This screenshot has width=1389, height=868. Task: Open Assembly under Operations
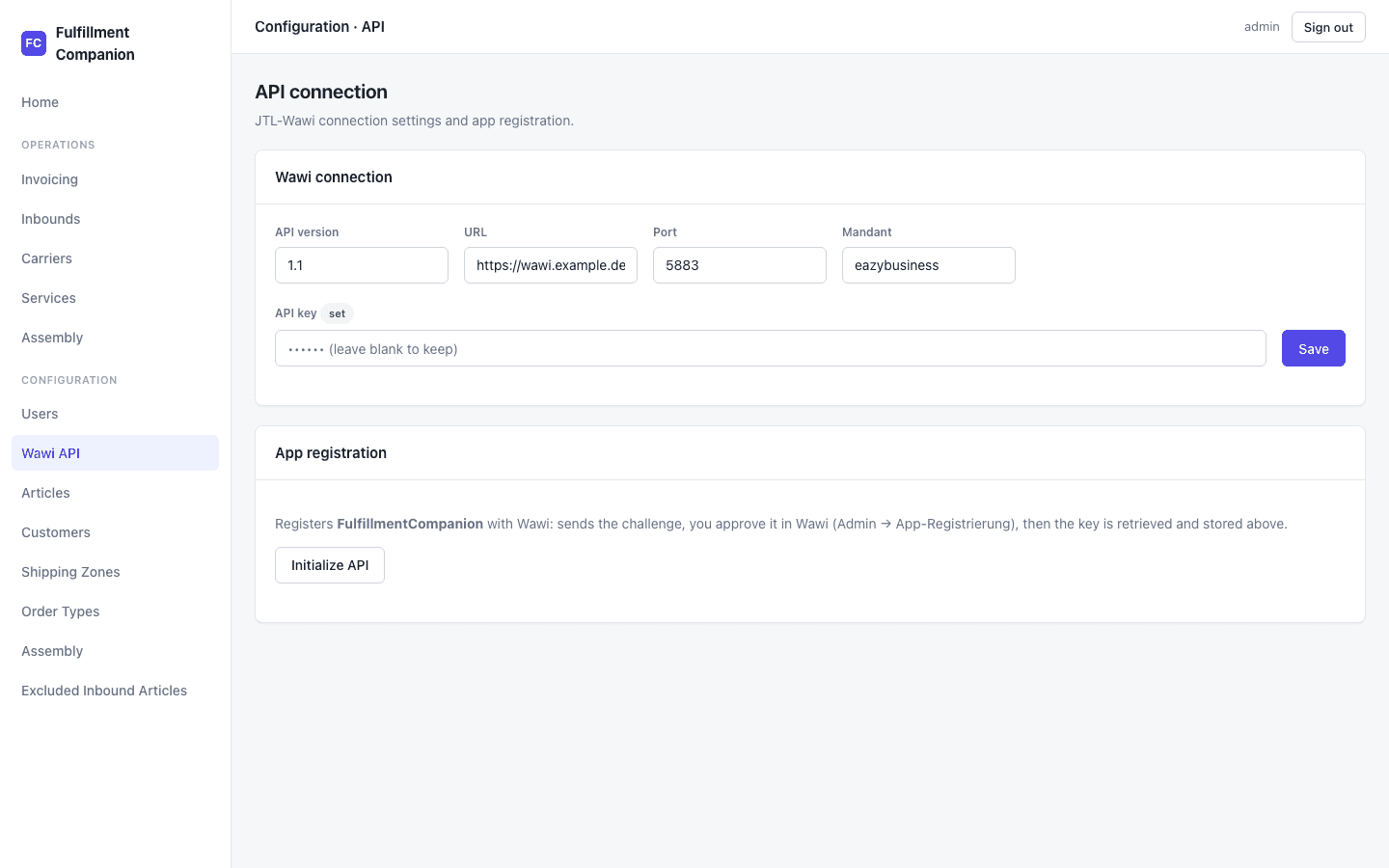tap(115, 338)
